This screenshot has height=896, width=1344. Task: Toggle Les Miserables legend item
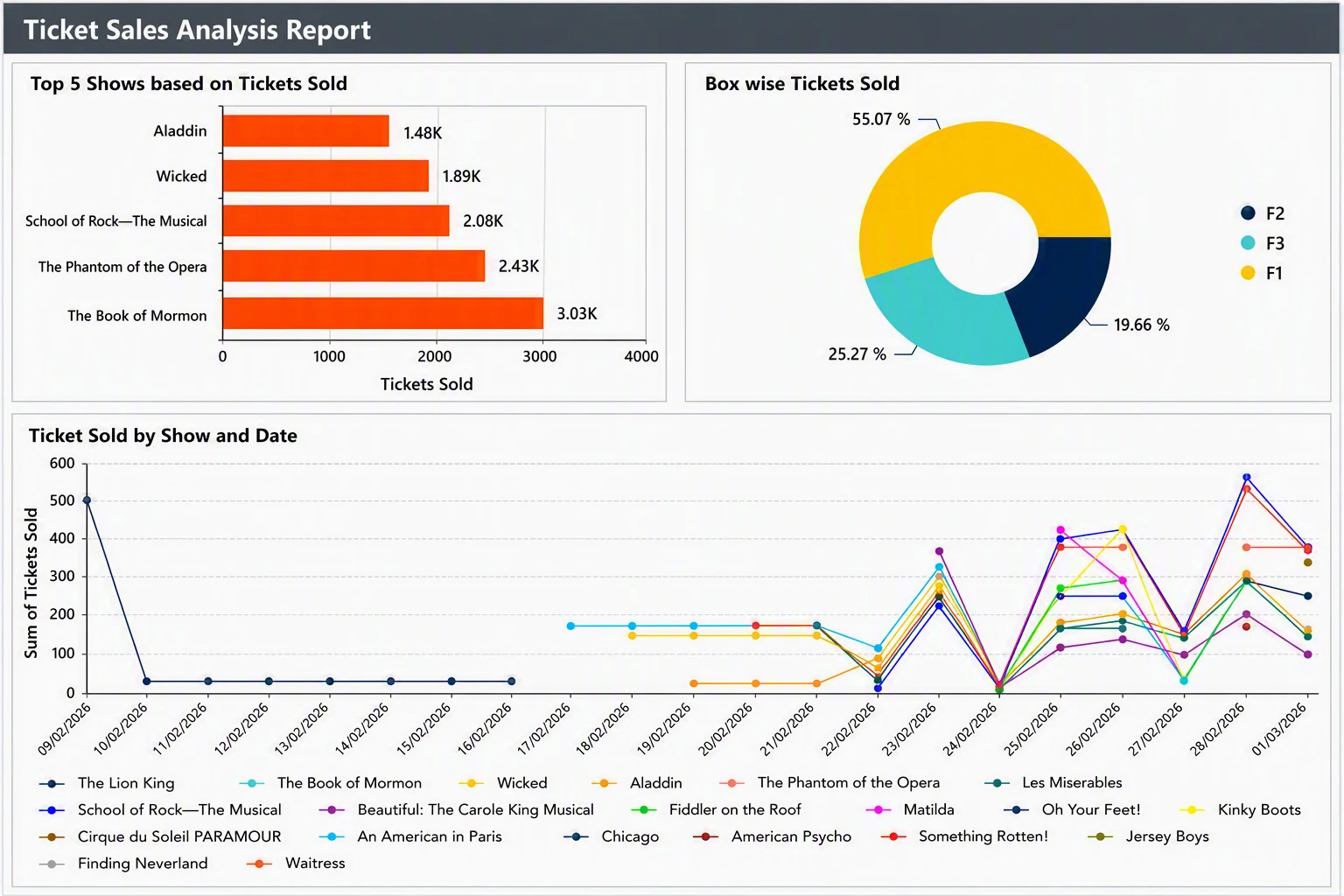[x=1053, y=783]
